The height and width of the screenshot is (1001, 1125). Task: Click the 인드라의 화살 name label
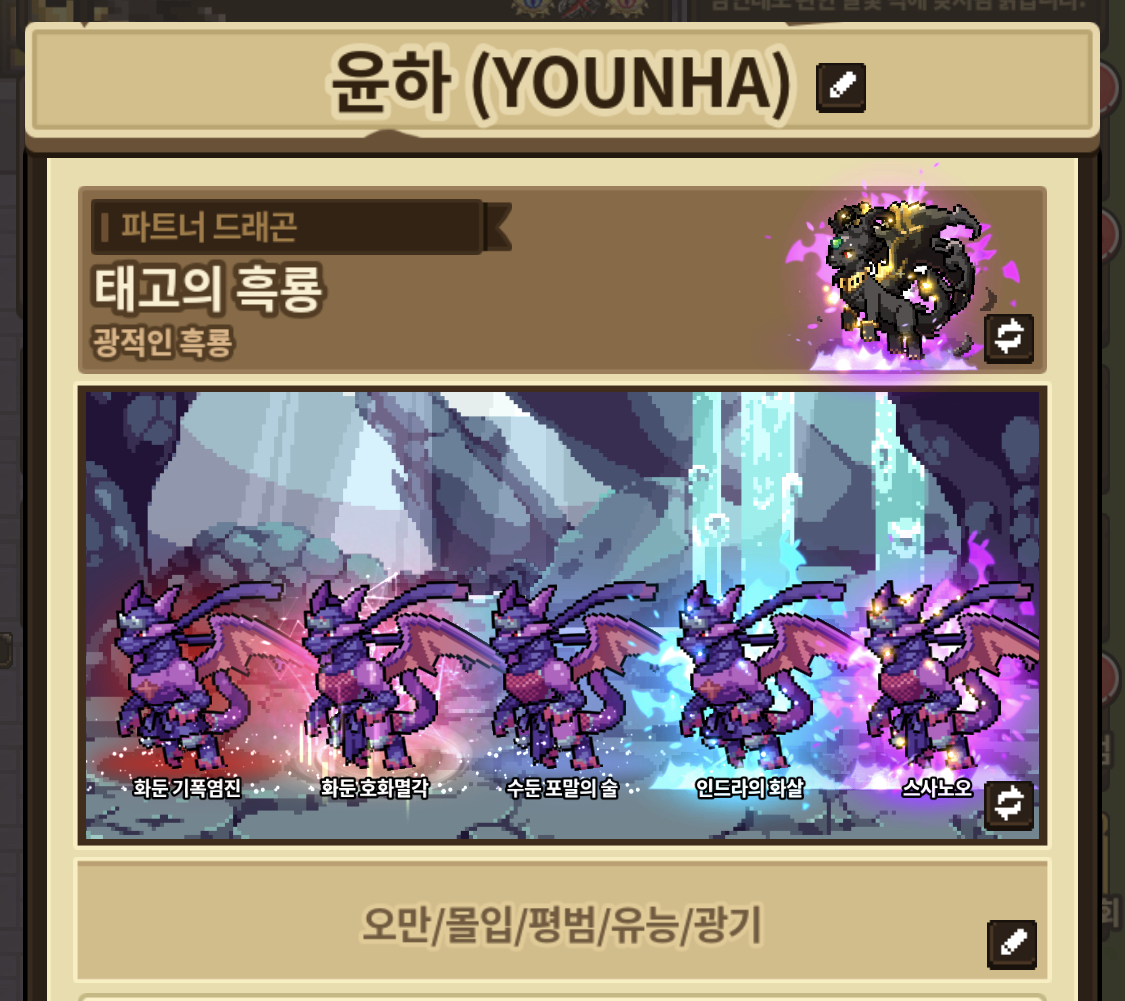(750, 788)
